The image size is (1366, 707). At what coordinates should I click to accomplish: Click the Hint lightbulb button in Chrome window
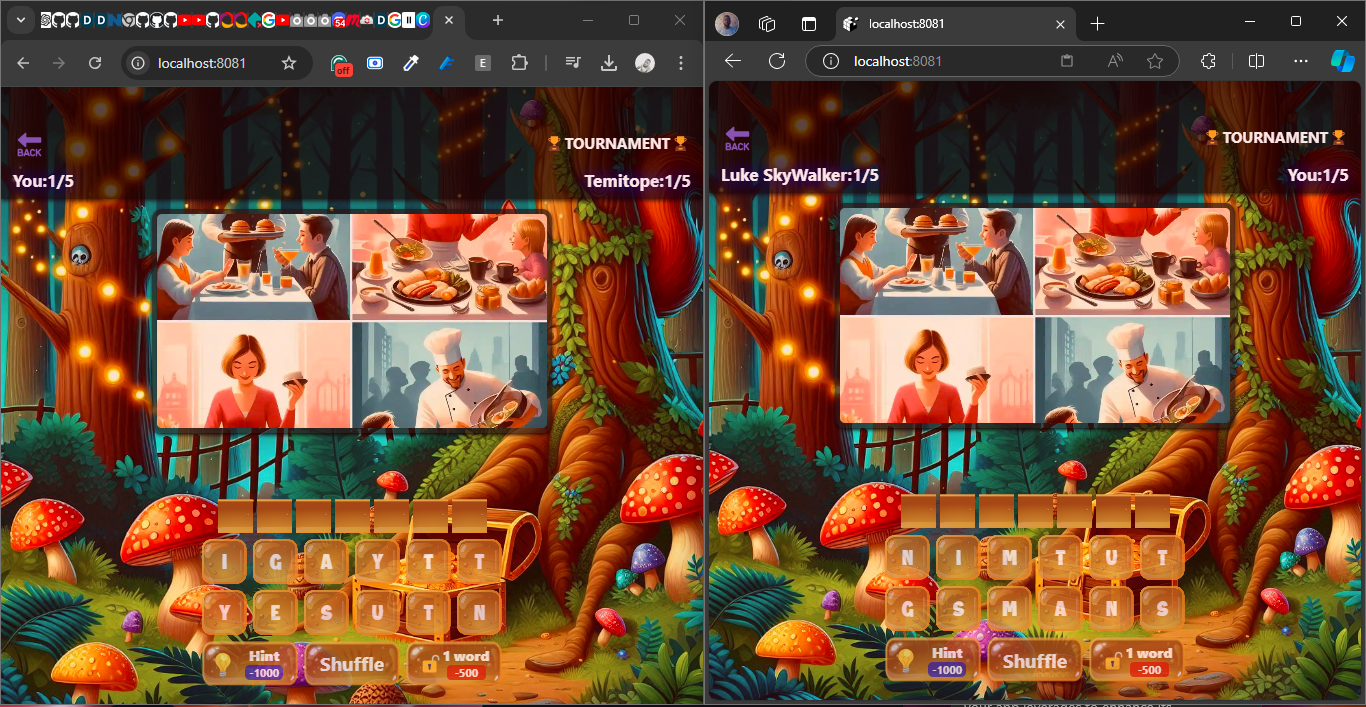[251, 664]
